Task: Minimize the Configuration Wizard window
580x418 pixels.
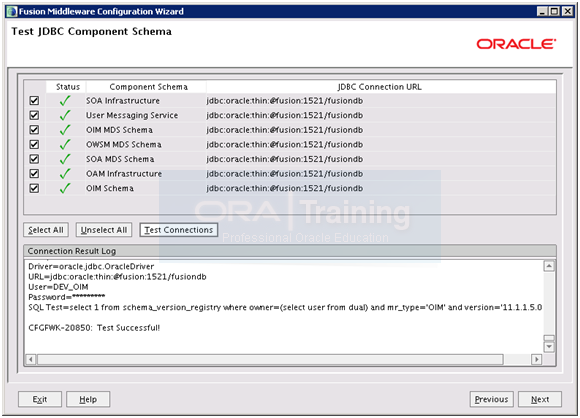Action: 542,11
